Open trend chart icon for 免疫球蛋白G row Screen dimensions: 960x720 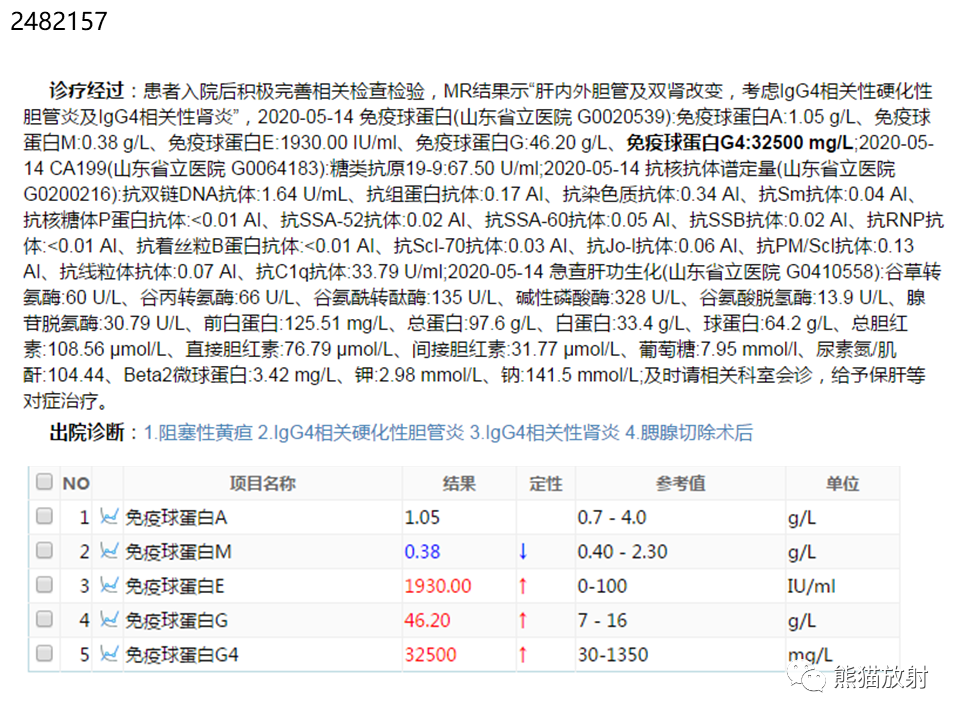tap(108, 620)
